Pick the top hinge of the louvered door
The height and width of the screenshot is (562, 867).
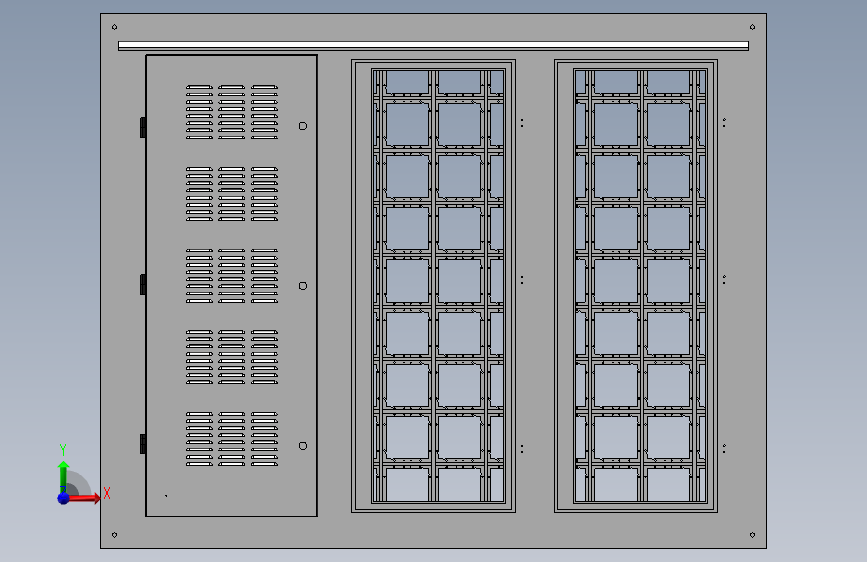coord(143,127)
